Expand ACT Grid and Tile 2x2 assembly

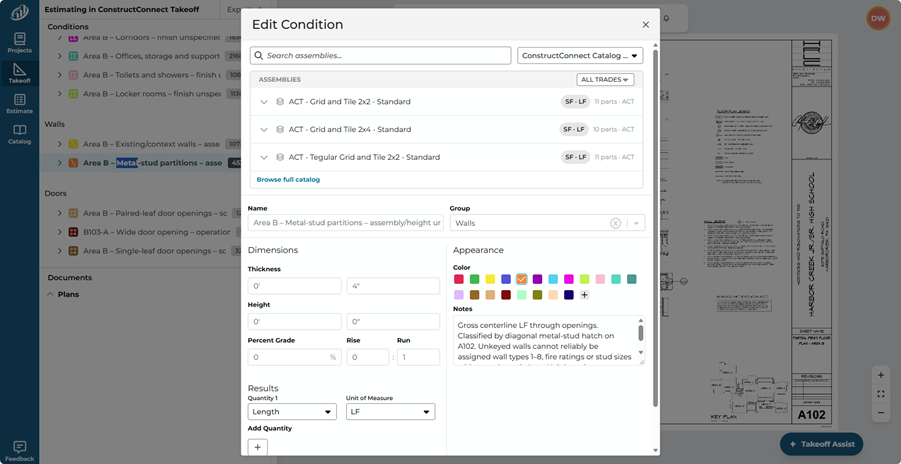[x=264, y=102]
